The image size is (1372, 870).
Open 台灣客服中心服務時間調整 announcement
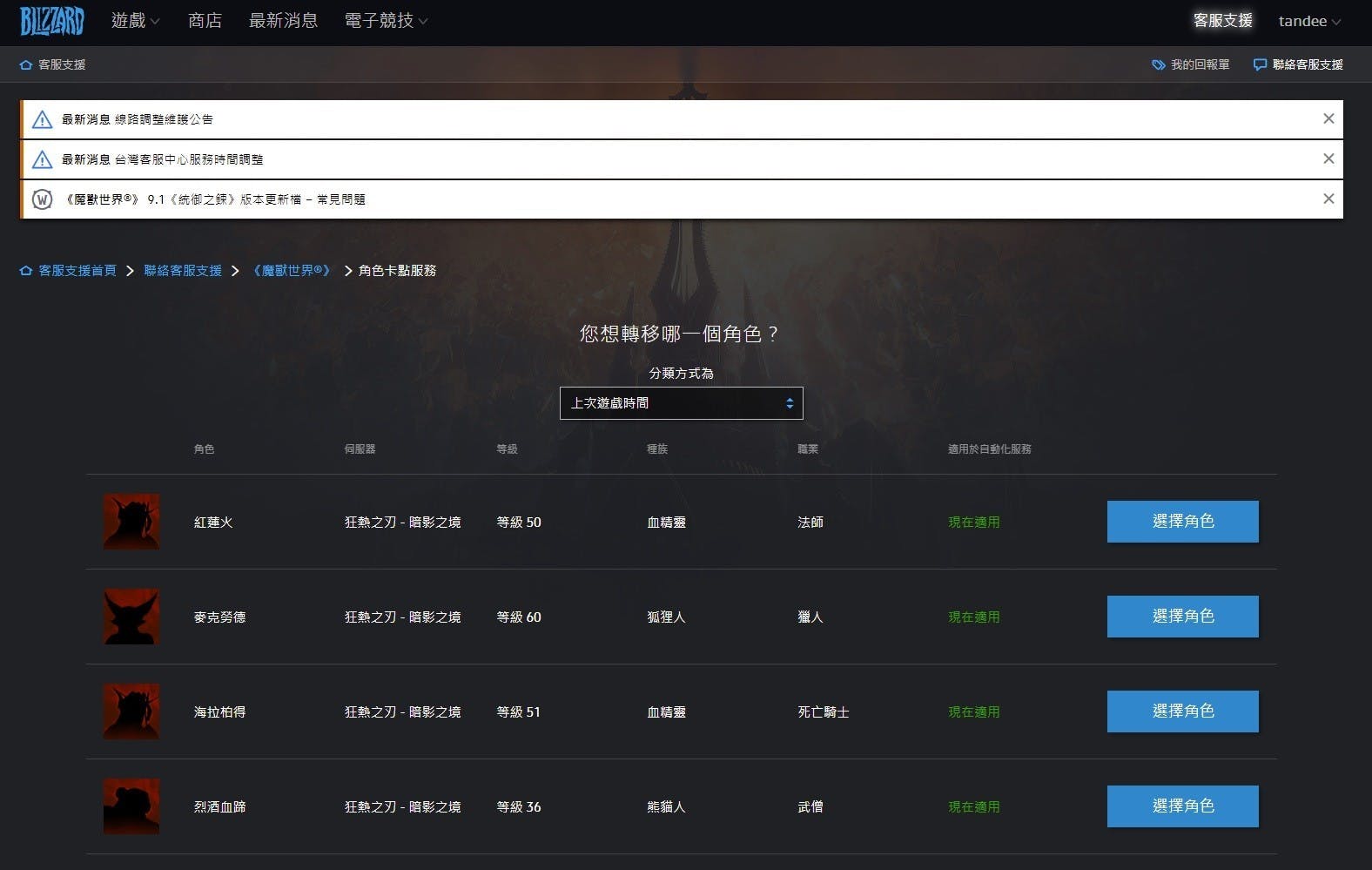point(162,159)
